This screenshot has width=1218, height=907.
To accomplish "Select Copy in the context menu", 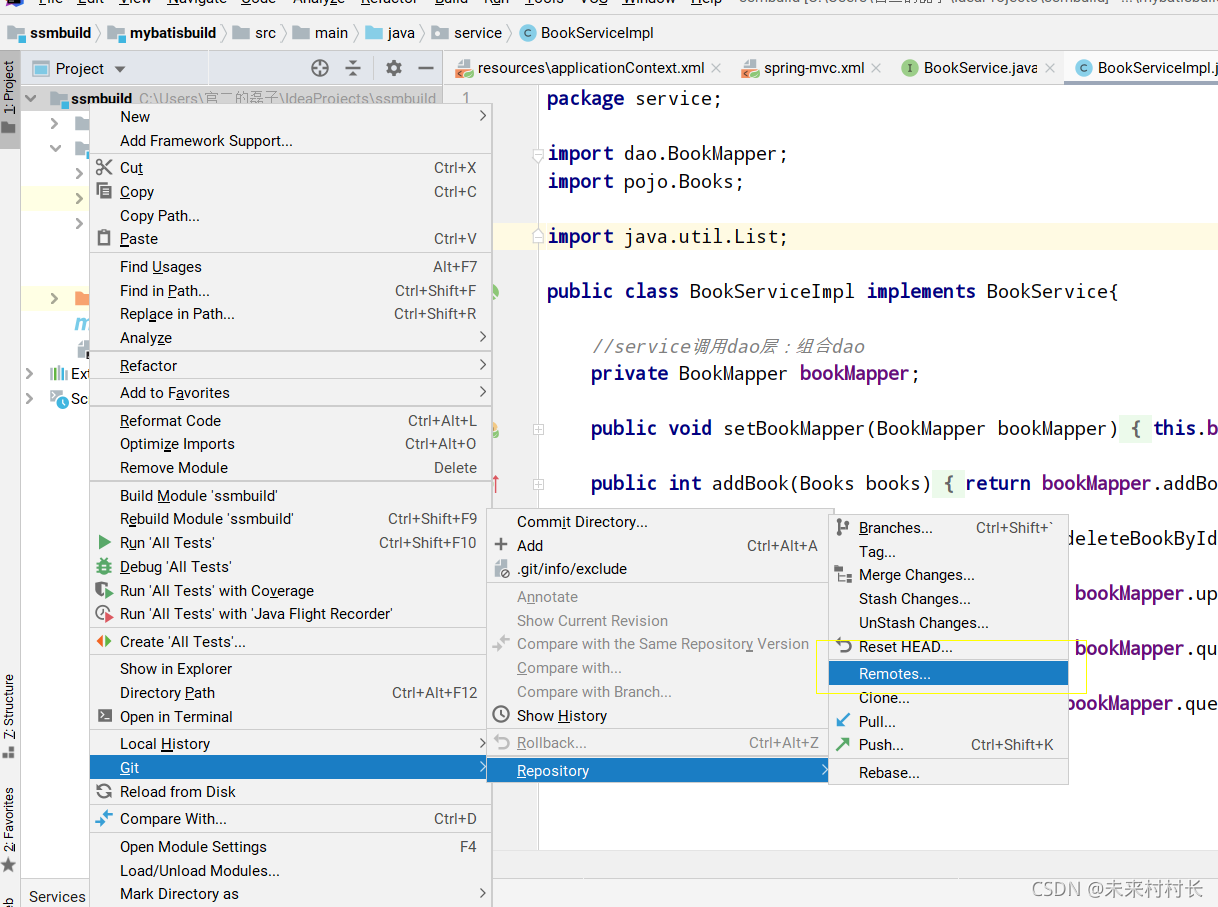I will click(291, 192).
